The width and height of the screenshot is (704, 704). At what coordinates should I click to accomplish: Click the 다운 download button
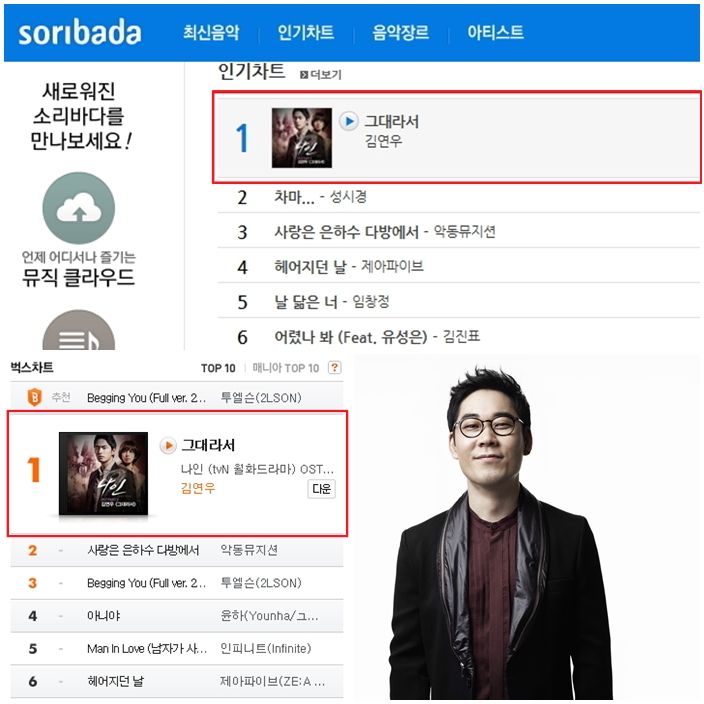321,488
